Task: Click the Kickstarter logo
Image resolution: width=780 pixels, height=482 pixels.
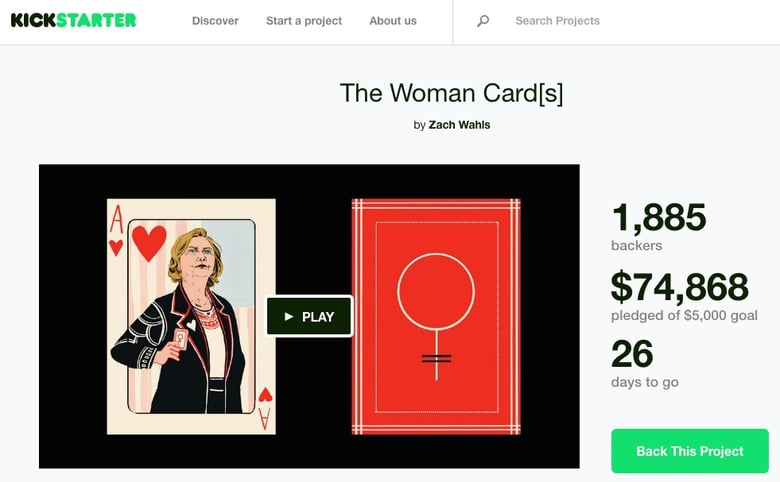Action: [x=73, y=20]
